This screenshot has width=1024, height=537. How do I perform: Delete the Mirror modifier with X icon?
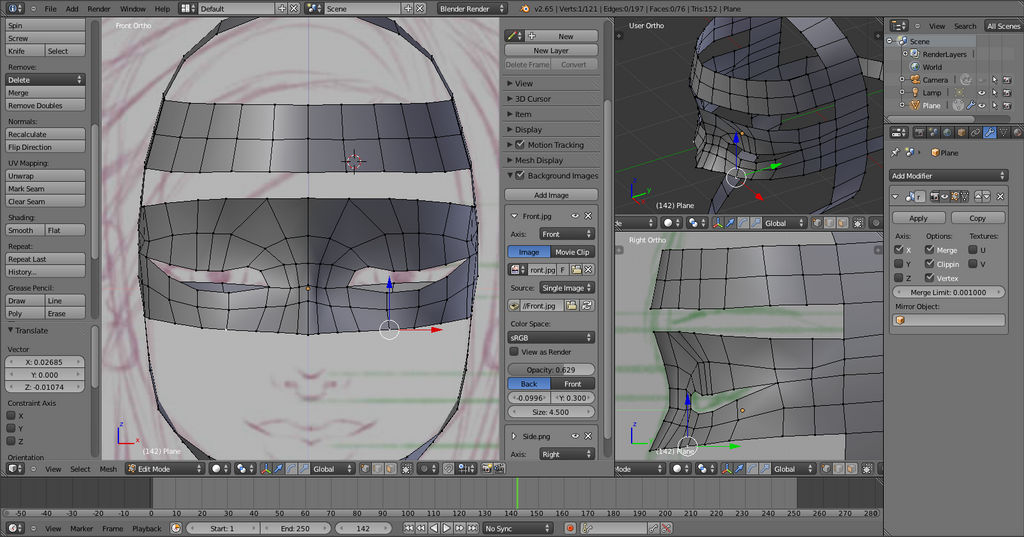(1000, 197)
